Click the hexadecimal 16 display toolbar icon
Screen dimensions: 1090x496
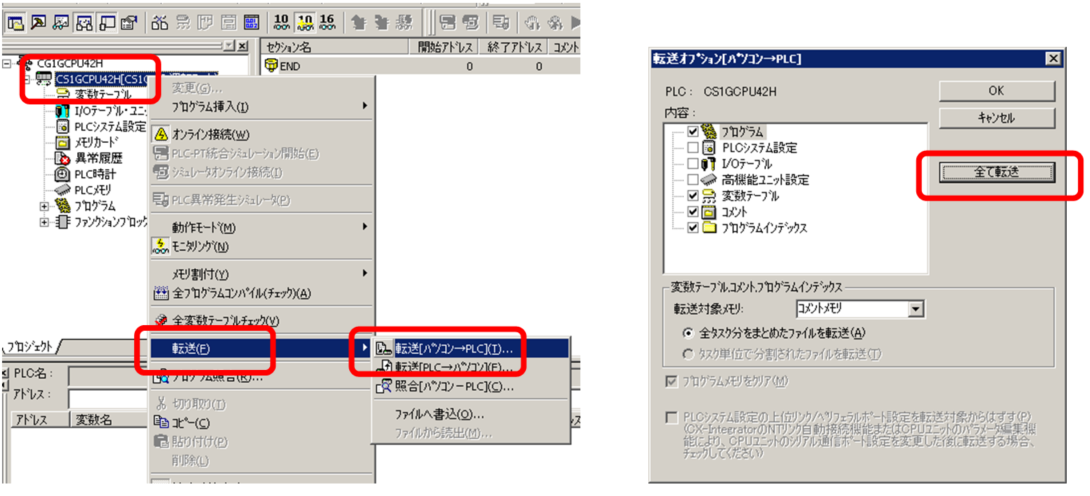click(x=325, y=20)
